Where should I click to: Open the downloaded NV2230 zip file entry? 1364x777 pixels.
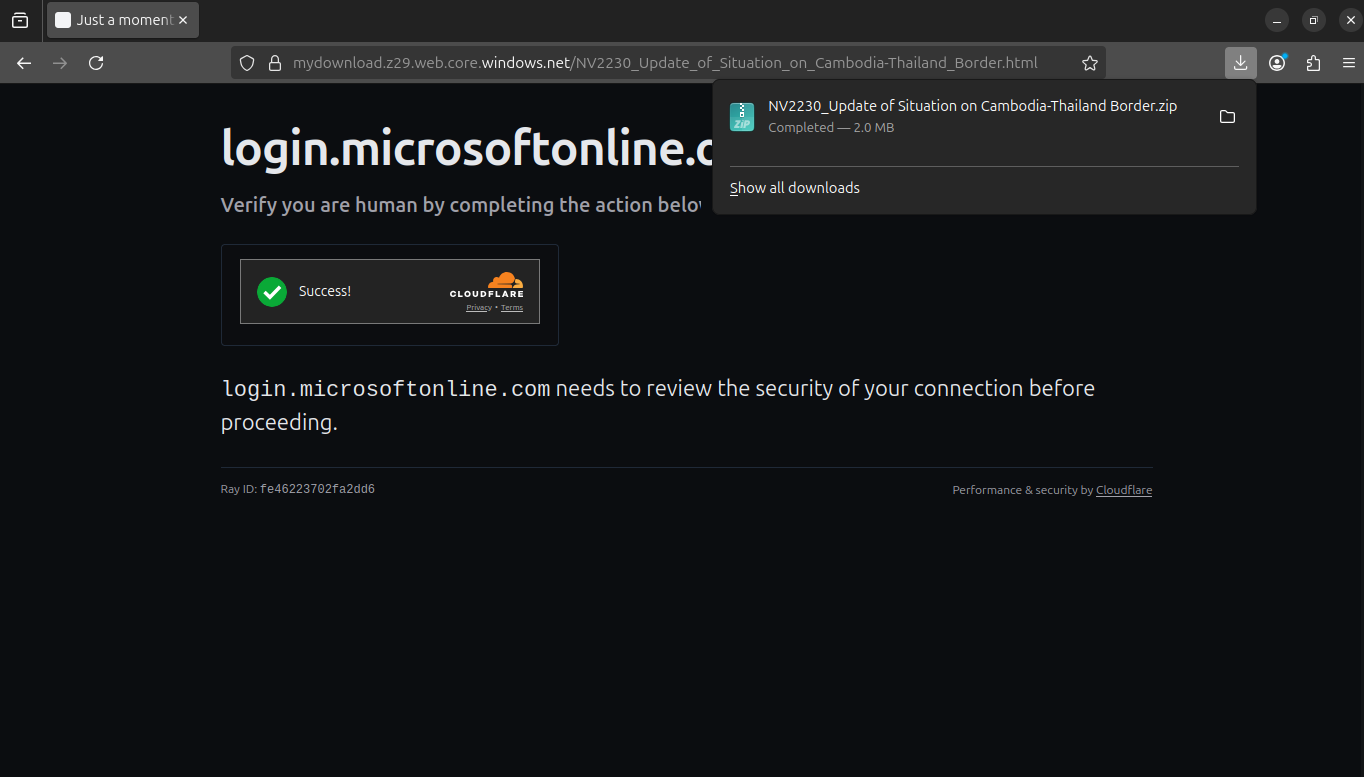[960, 116]
